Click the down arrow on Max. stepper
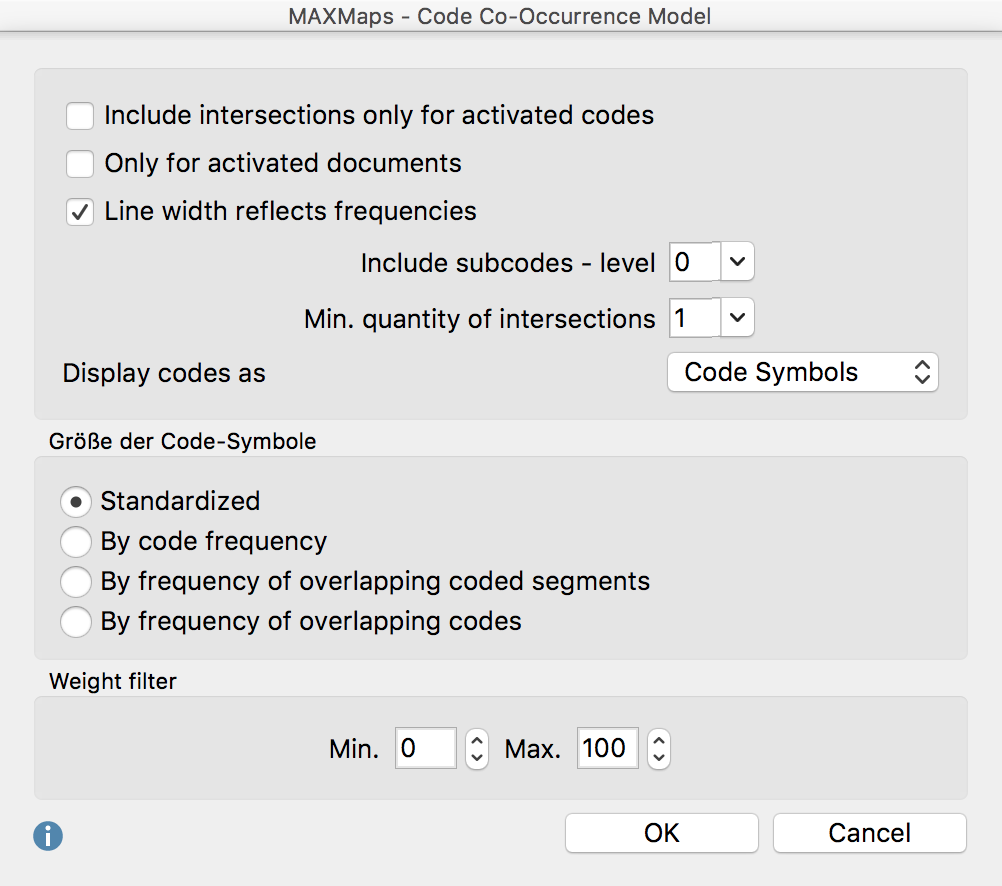This screenshot has width=1002, height=886. (658, 756)
